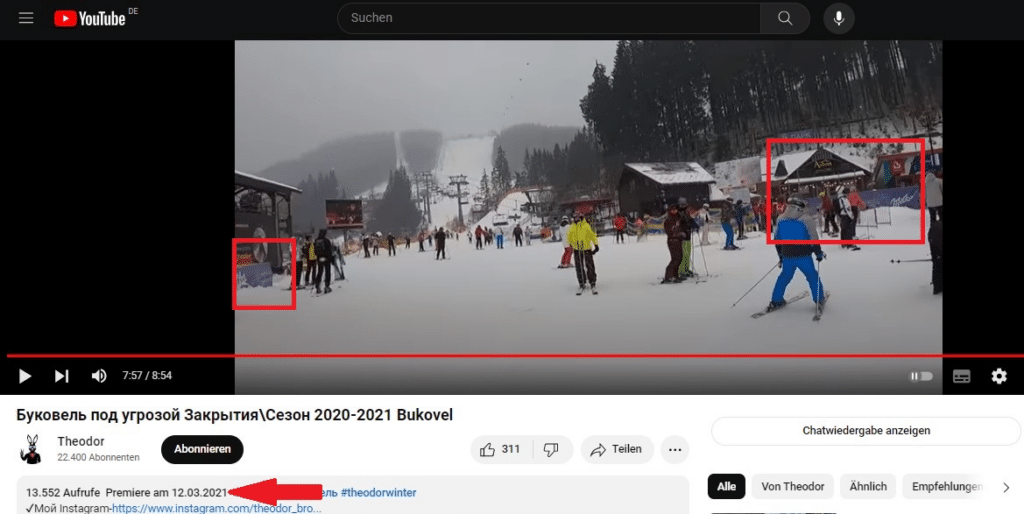Expand more filter chips with arrow
This screenshot has height=514, width=1024.
click(1006, 487)
